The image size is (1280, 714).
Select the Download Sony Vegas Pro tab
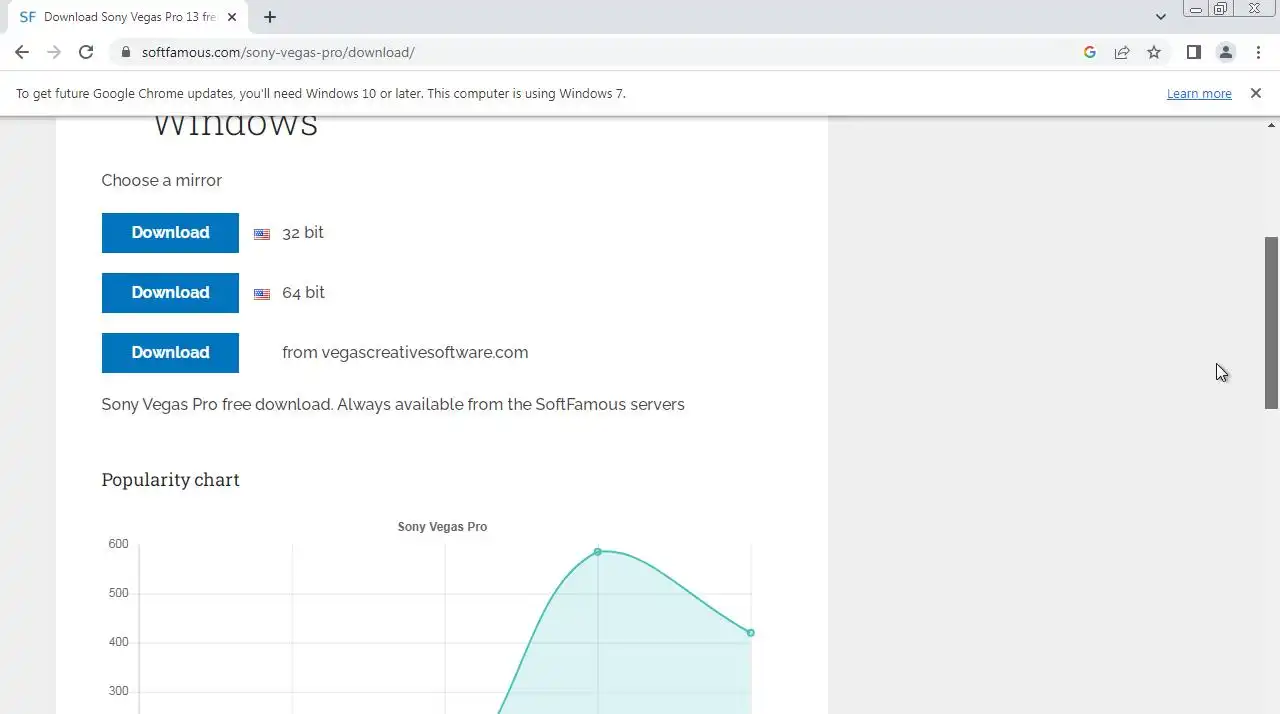[x=130, y=17]
